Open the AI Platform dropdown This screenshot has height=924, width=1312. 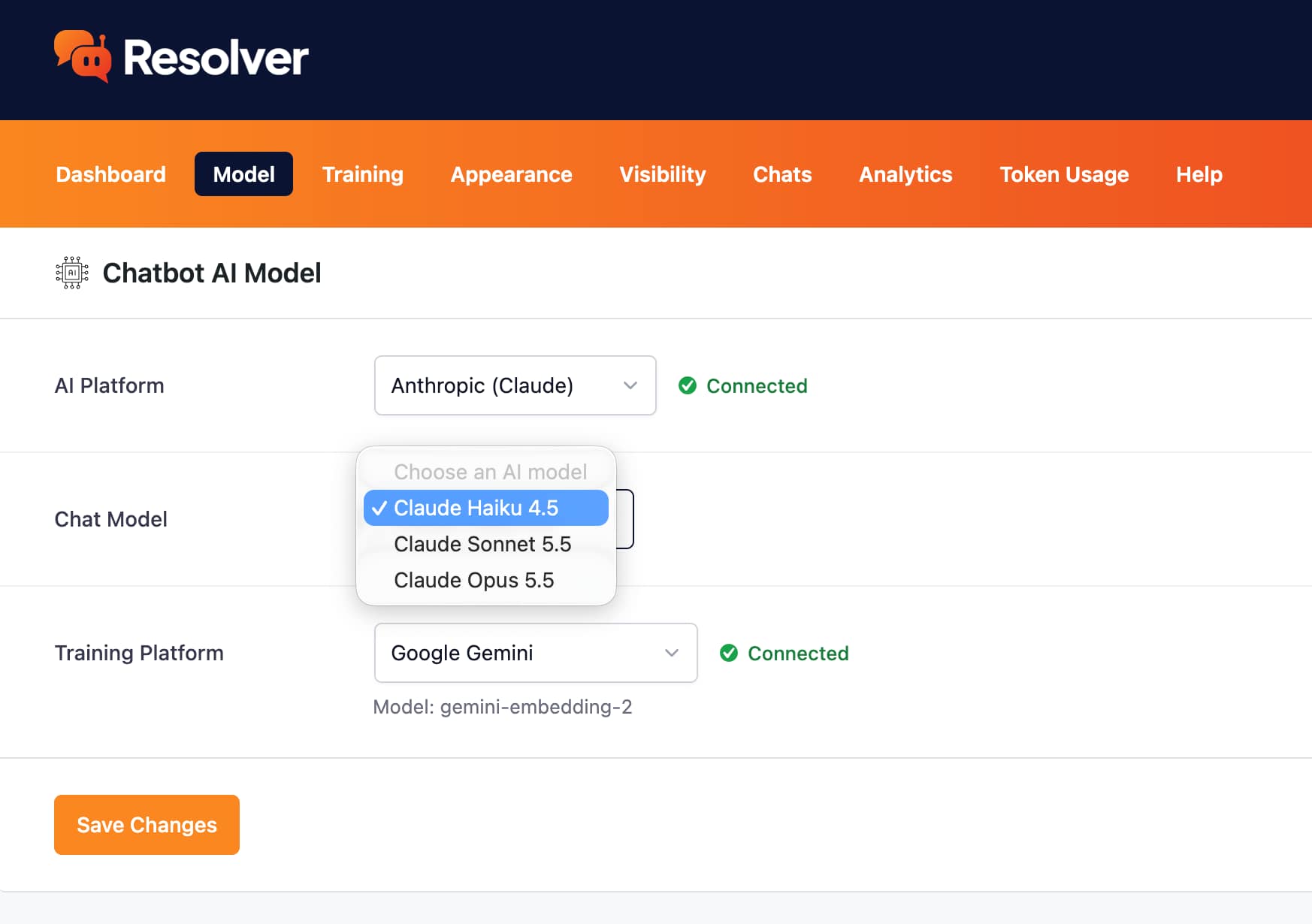[x=515, y=385]
